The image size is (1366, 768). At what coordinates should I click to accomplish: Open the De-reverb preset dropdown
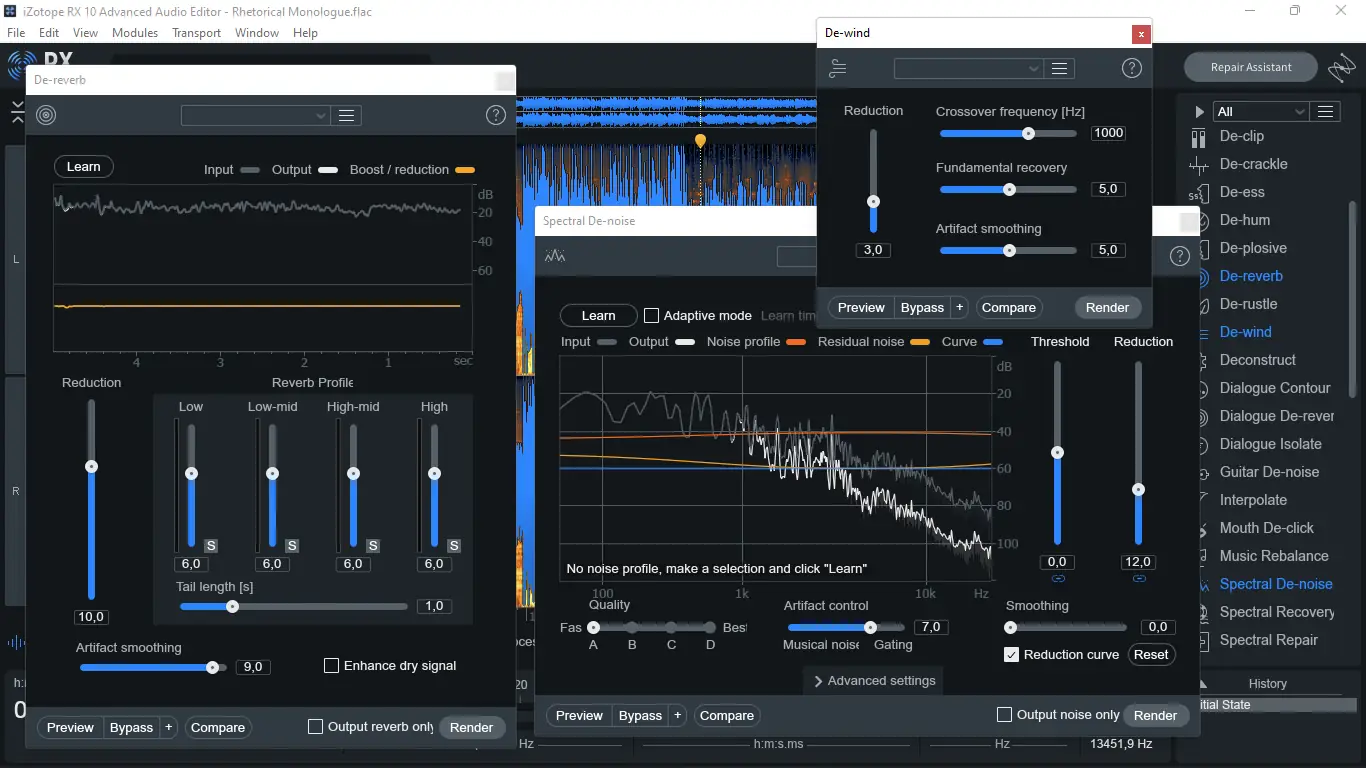click(x=255, y=115)
